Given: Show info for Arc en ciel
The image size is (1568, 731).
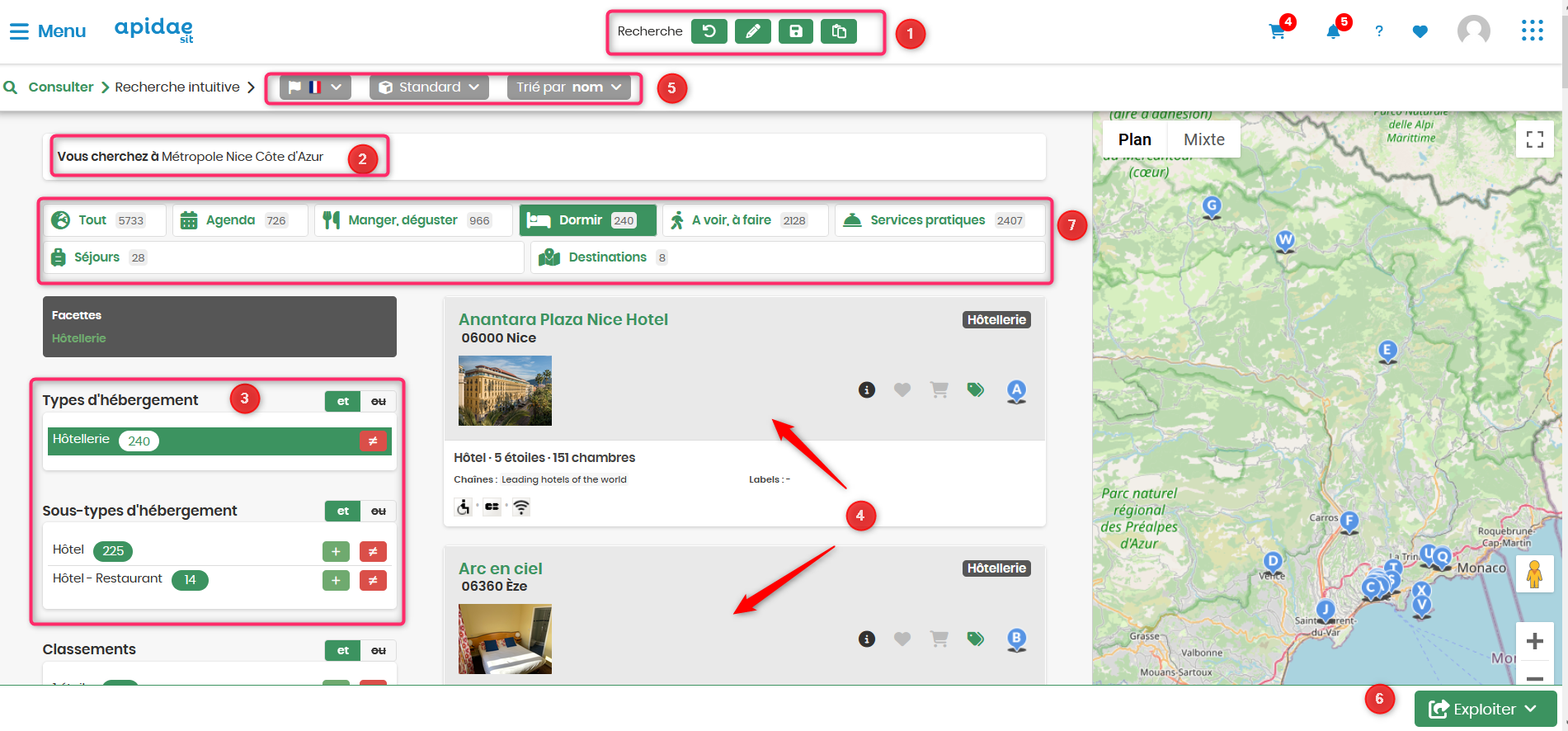Looking at the screenshot, I should coord(866,639).
